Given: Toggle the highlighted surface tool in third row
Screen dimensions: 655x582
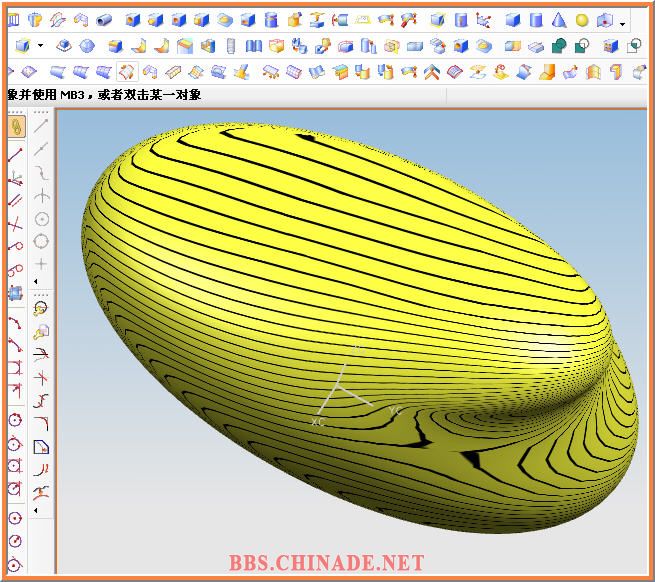Looking at the screenshot, I should coord(127,71).
